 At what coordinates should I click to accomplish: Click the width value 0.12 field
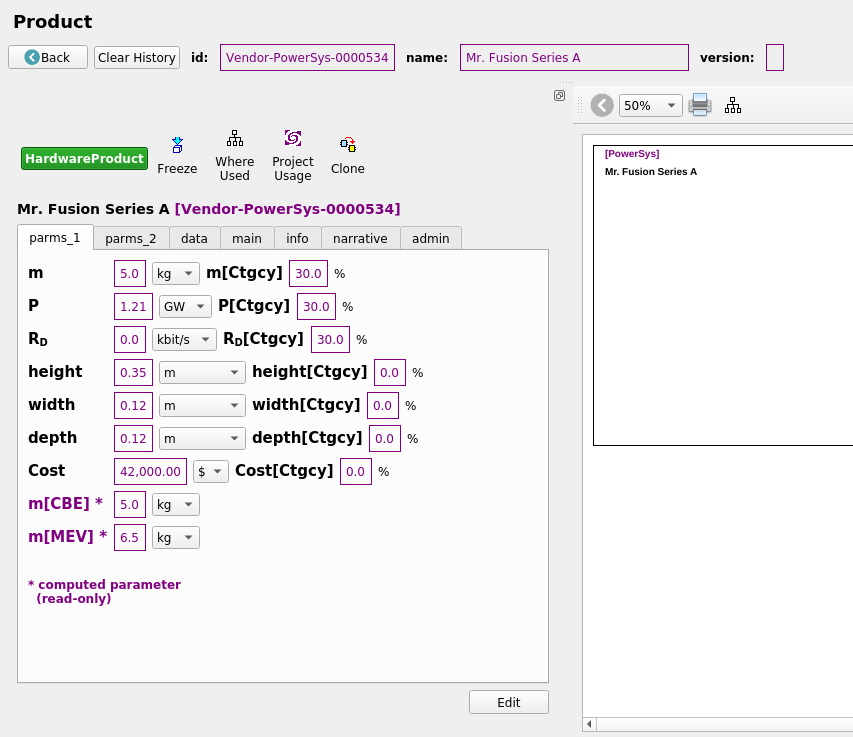pos(133,406)
